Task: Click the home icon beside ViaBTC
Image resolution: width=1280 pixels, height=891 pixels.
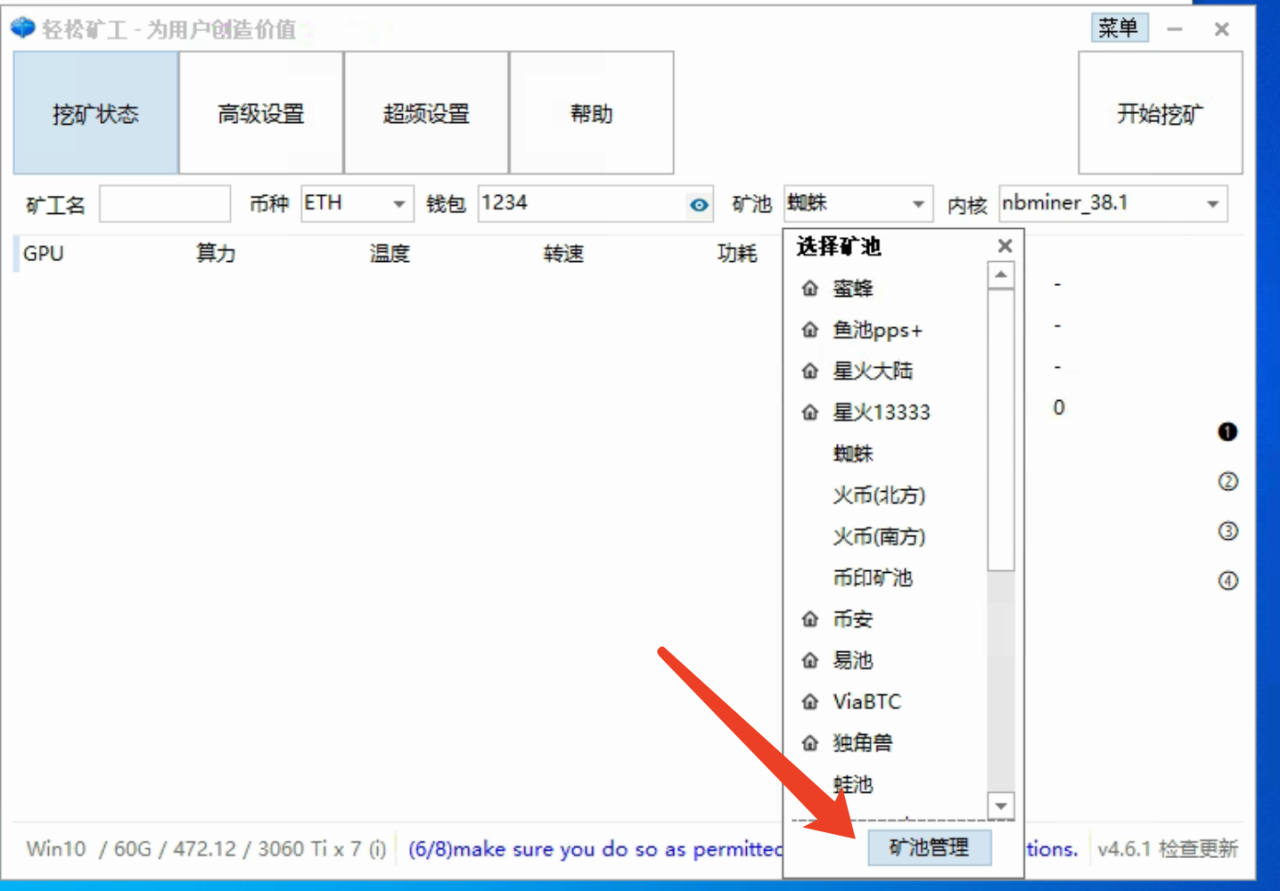Action: coord(810,702)
